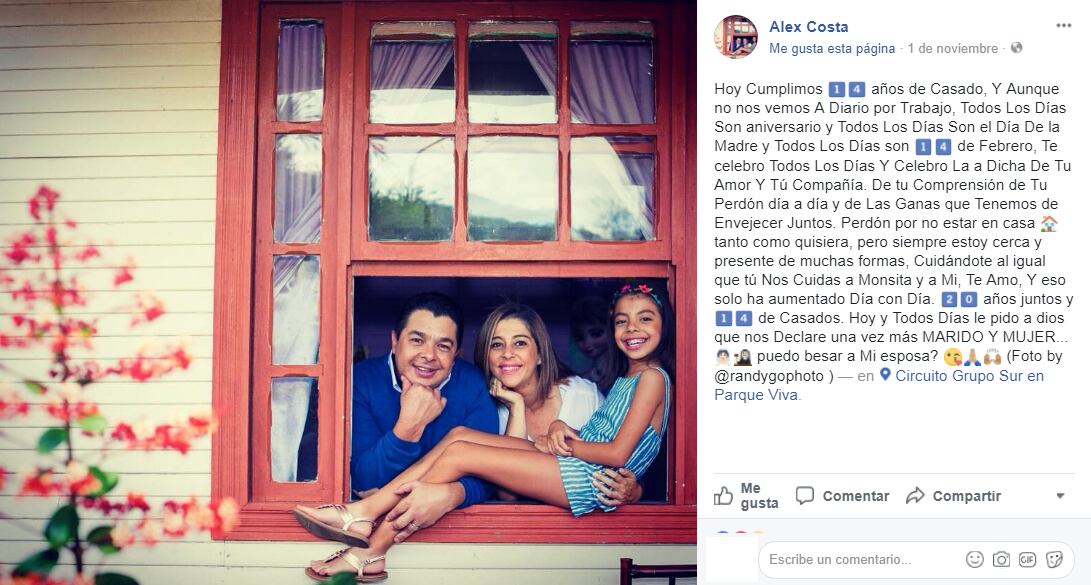Click the Alex Costa profile picture
This screenshot has width=1091, height=585.
point(736,37)
